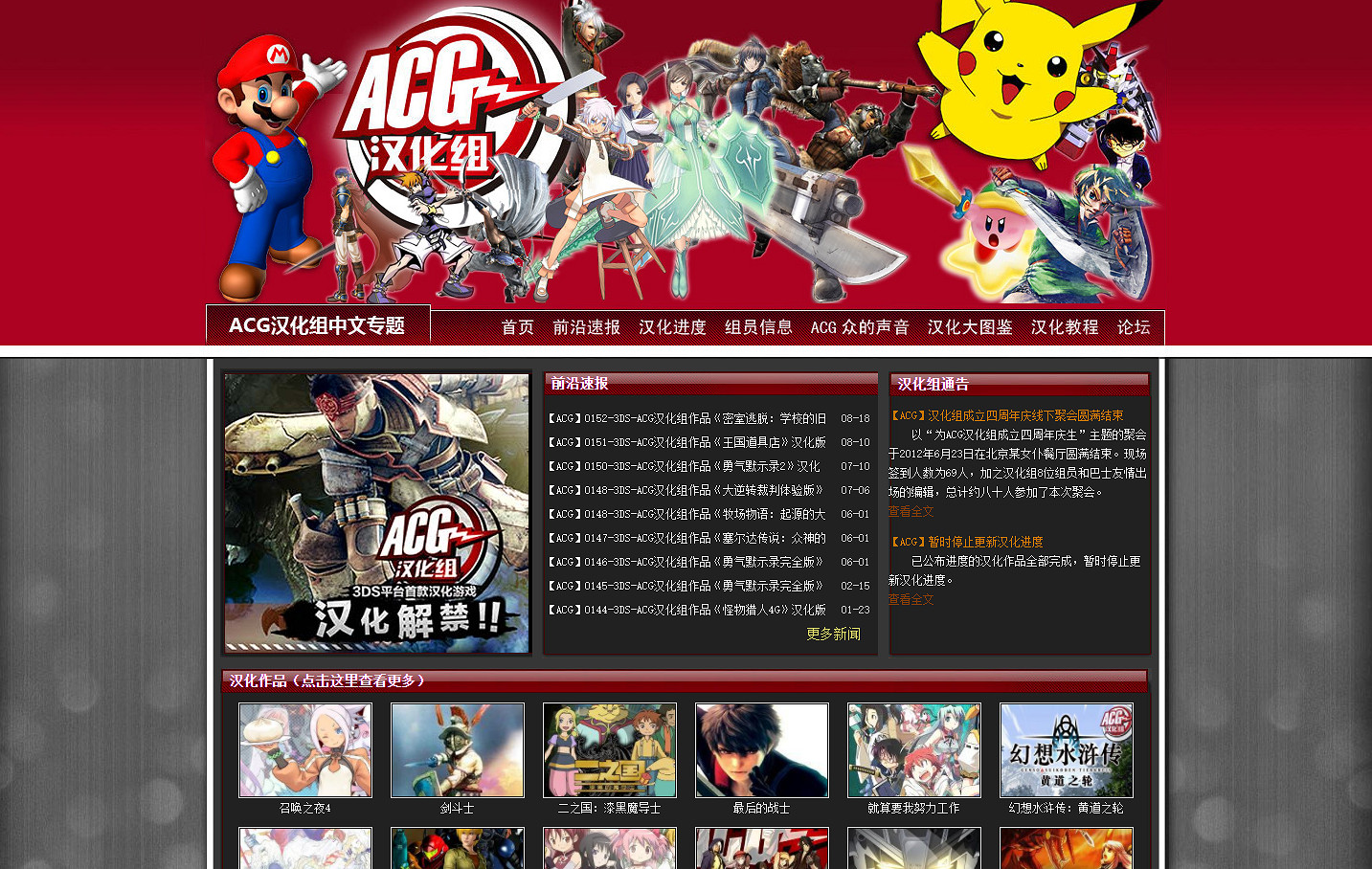Image resolution: width=1372 pixels, height=869 pixels.
Task: Open the 怪物猎人4G 汉化版 news entry
Action: pyautogui.click(x=686, y=610)
